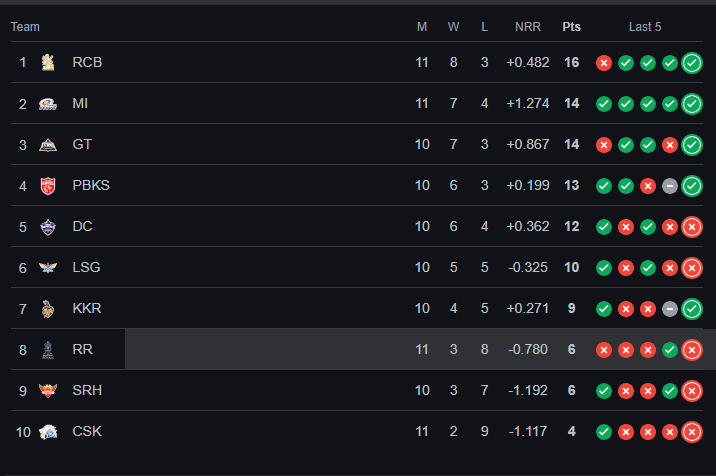Click the Last 5 column header
Screen dimensions: 716x476
click(645, 27)
